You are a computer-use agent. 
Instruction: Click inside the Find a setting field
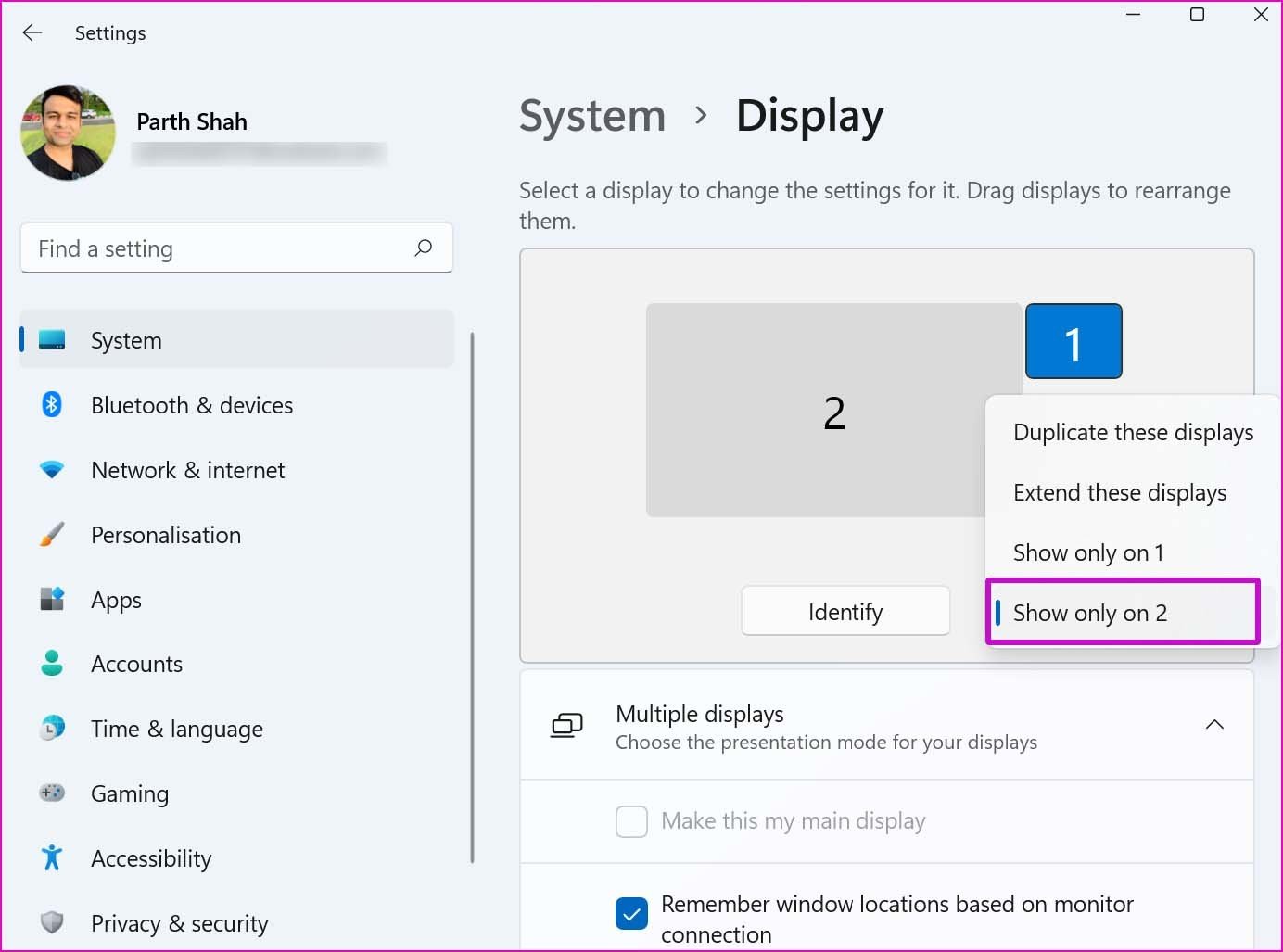(185, 248)
